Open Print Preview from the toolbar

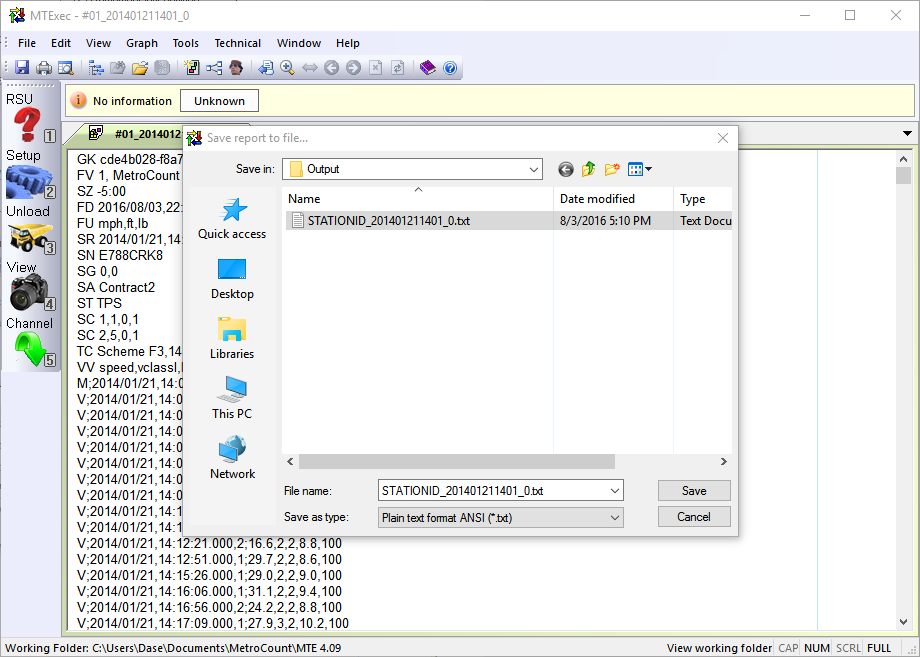point(66,67)
